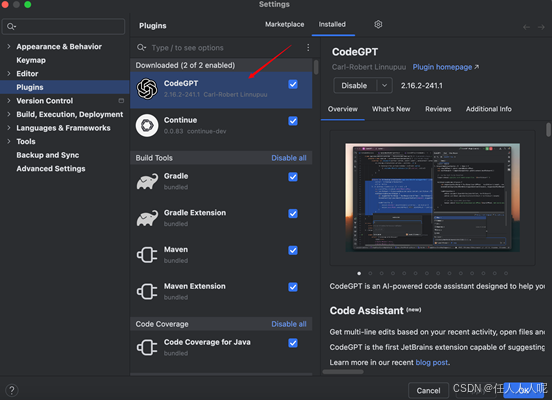Expand Appearance & Behavior settings
552x400 pixels.
tap(9, 46)
